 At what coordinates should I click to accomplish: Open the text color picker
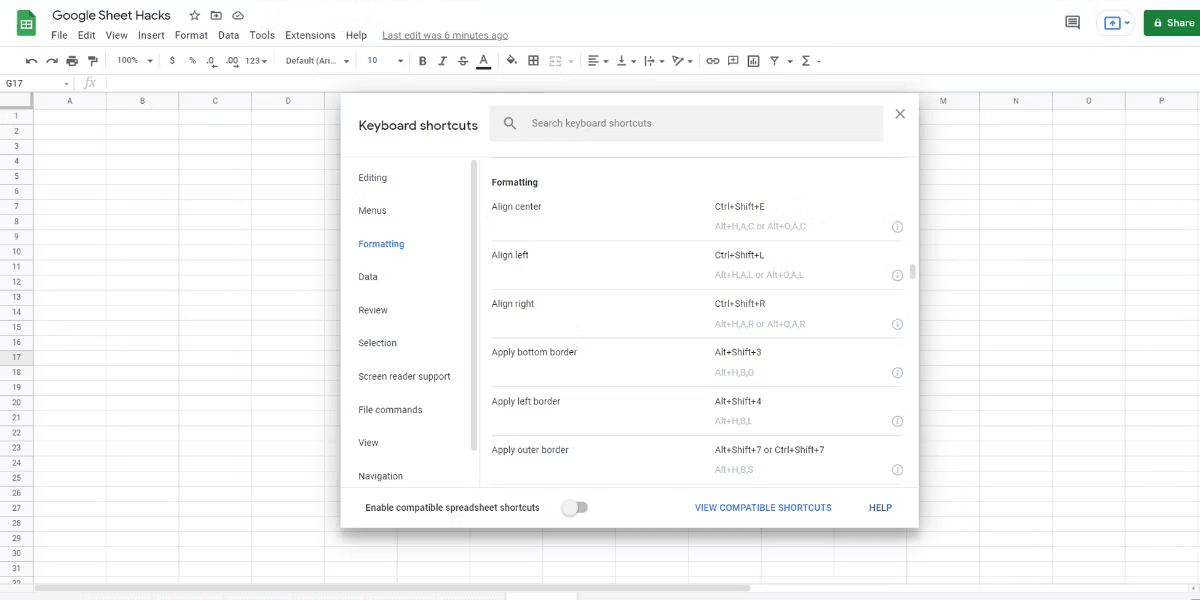(483, 61)
